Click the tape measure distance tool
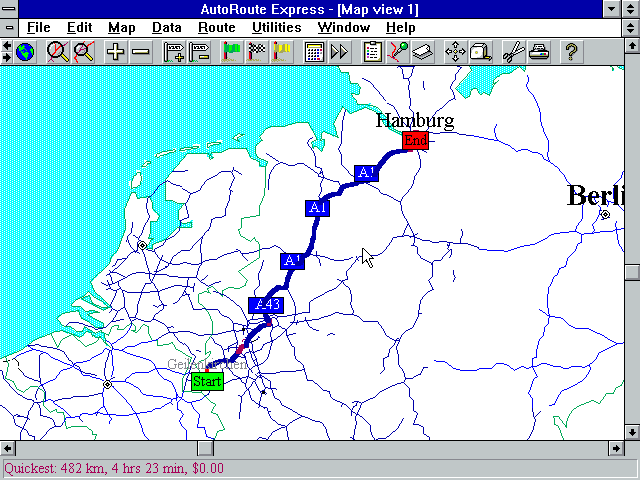 pyautogui.click(x=480, y=52)
